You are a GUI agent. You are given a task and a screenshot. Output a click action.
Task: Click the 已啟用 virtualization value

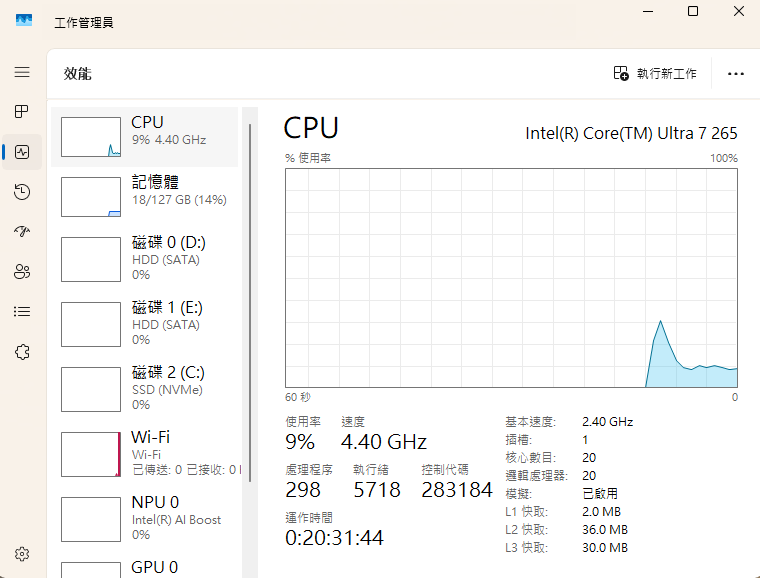pyautogui.click(x=600, y=494)
